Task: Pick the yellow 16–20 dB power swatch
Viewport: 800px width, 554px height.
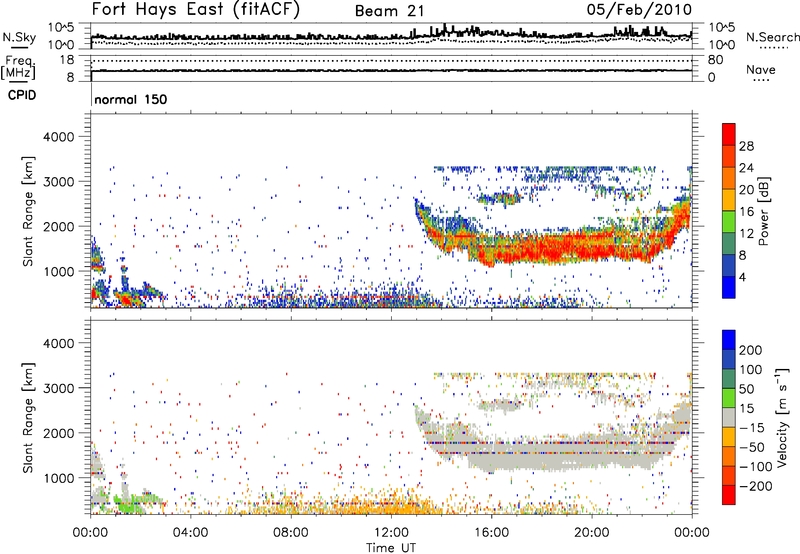Action: (x=729, y=200)
